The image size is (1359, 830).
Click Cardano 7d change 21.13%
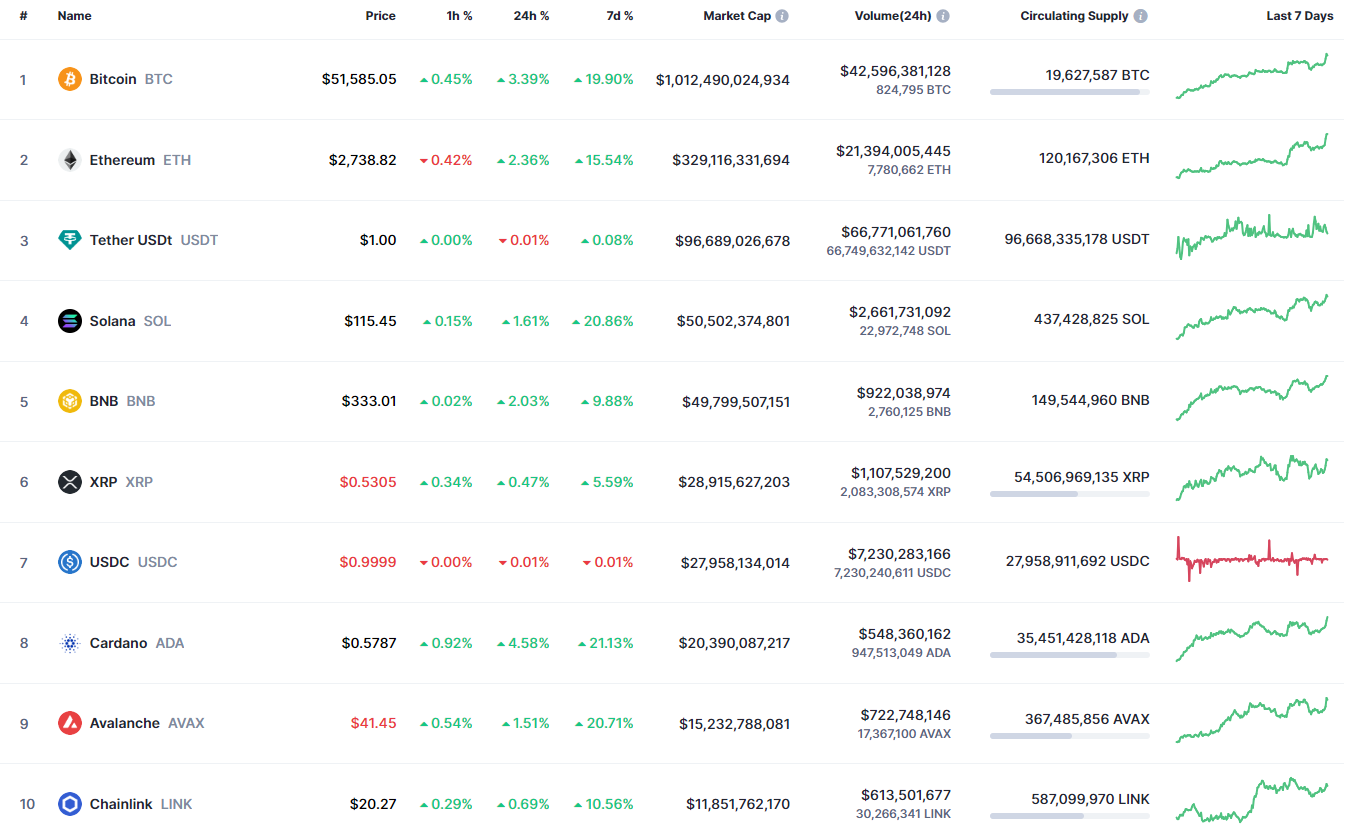[x=606, y=643]
